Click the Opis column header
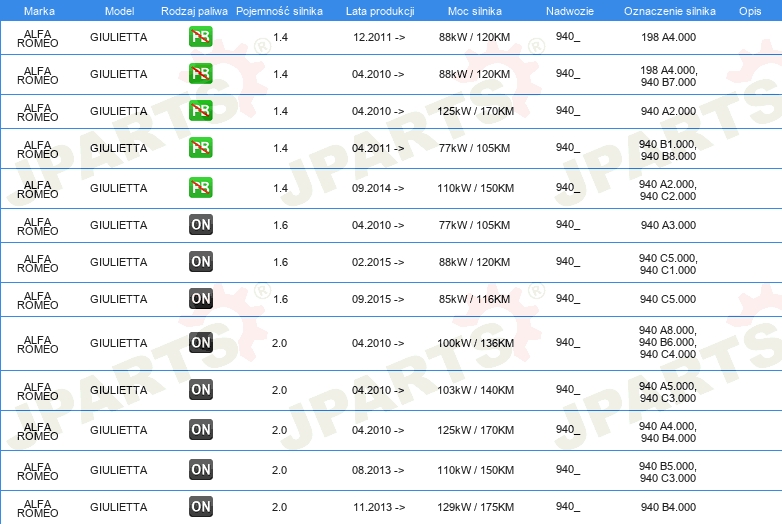This screenshot has height=524, width=782. click(x=750, y=11)
